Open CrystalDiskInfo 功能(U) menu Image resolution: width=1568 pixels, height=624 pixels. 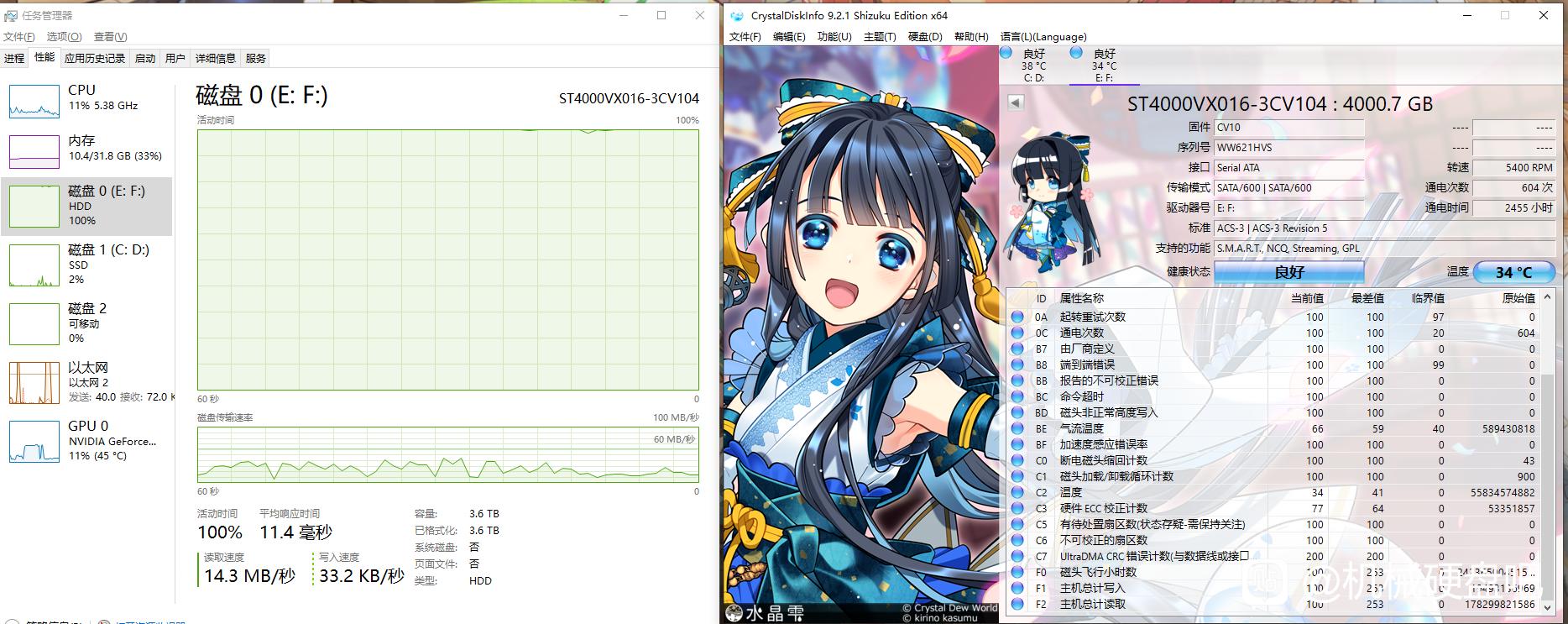[834, 37]
